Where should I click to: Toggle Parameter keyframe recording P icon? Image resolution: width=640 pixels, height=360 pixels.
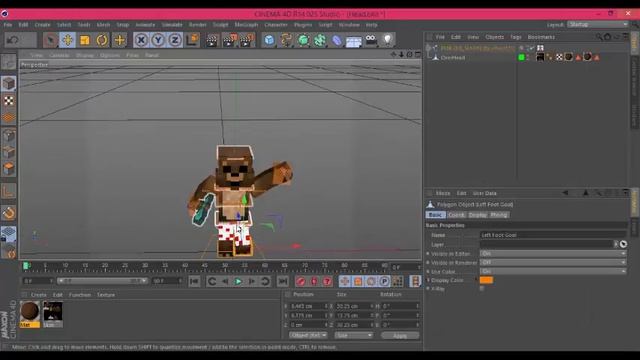(x=384, y=281)
